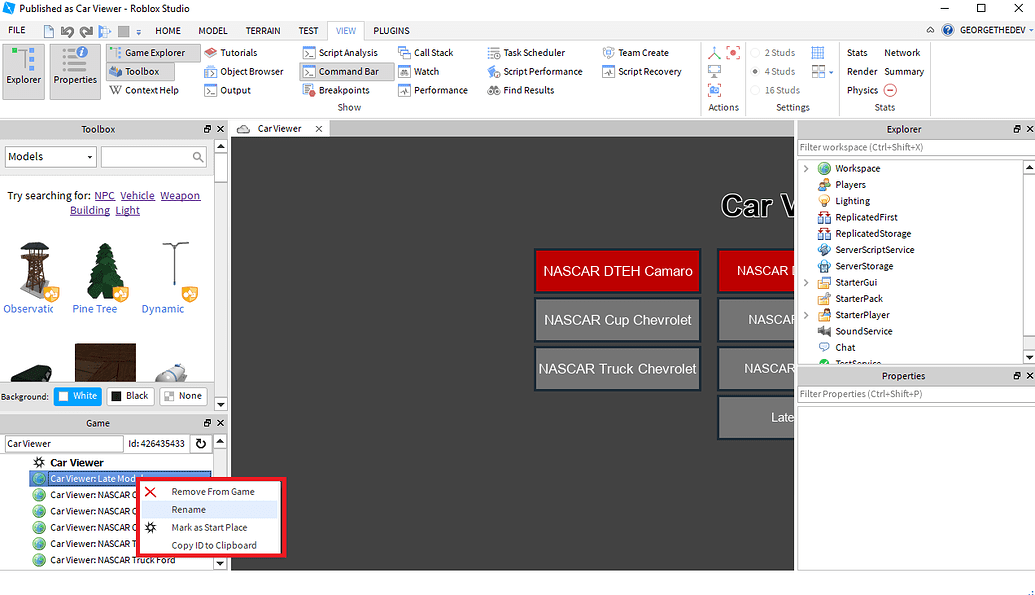Image resolution: width=1035 pixels, height=595 pixels.
Task: Switch to the MODEL ribbon tab
Action: click(212, 30)
